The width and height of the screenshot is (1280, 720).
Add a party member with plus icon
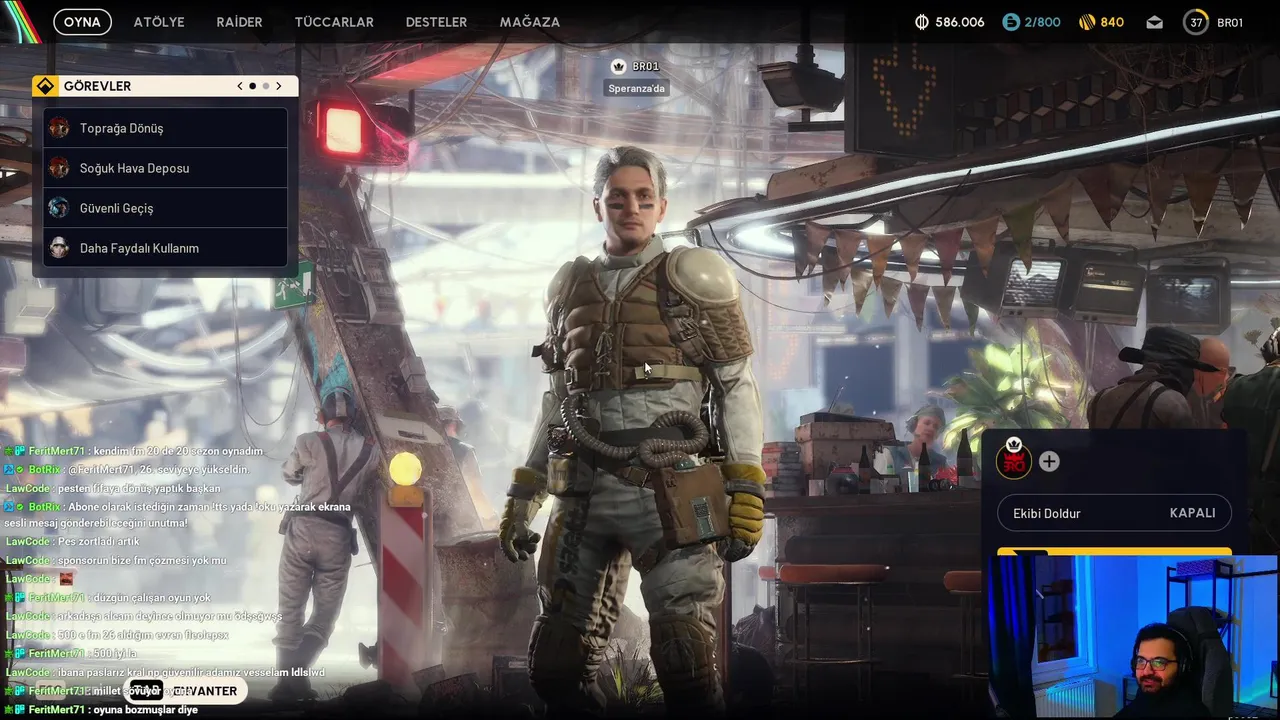pos(1049,461)
